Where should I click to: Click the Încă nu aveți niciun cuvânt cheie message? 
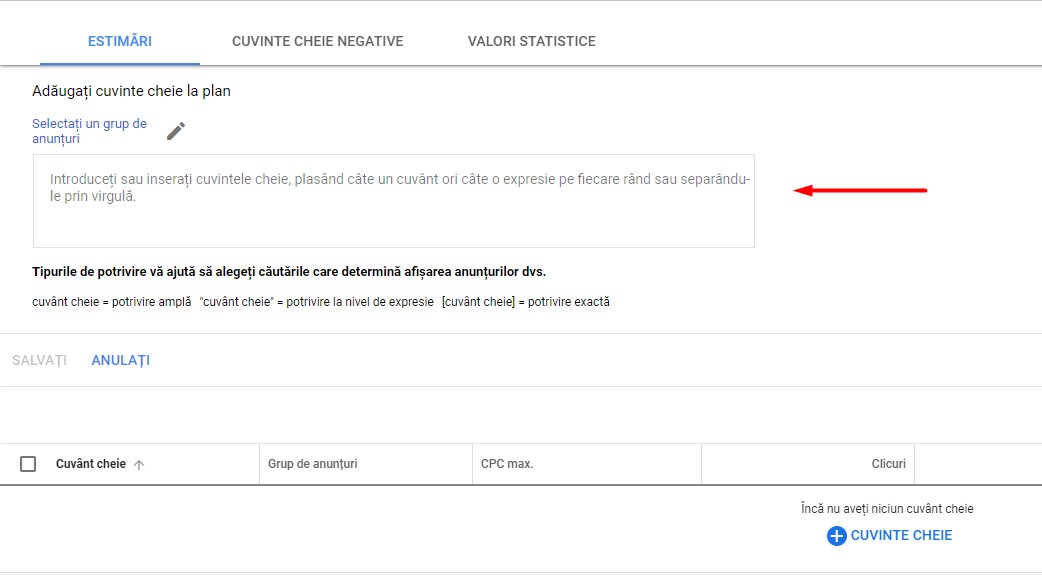[887, 509]
